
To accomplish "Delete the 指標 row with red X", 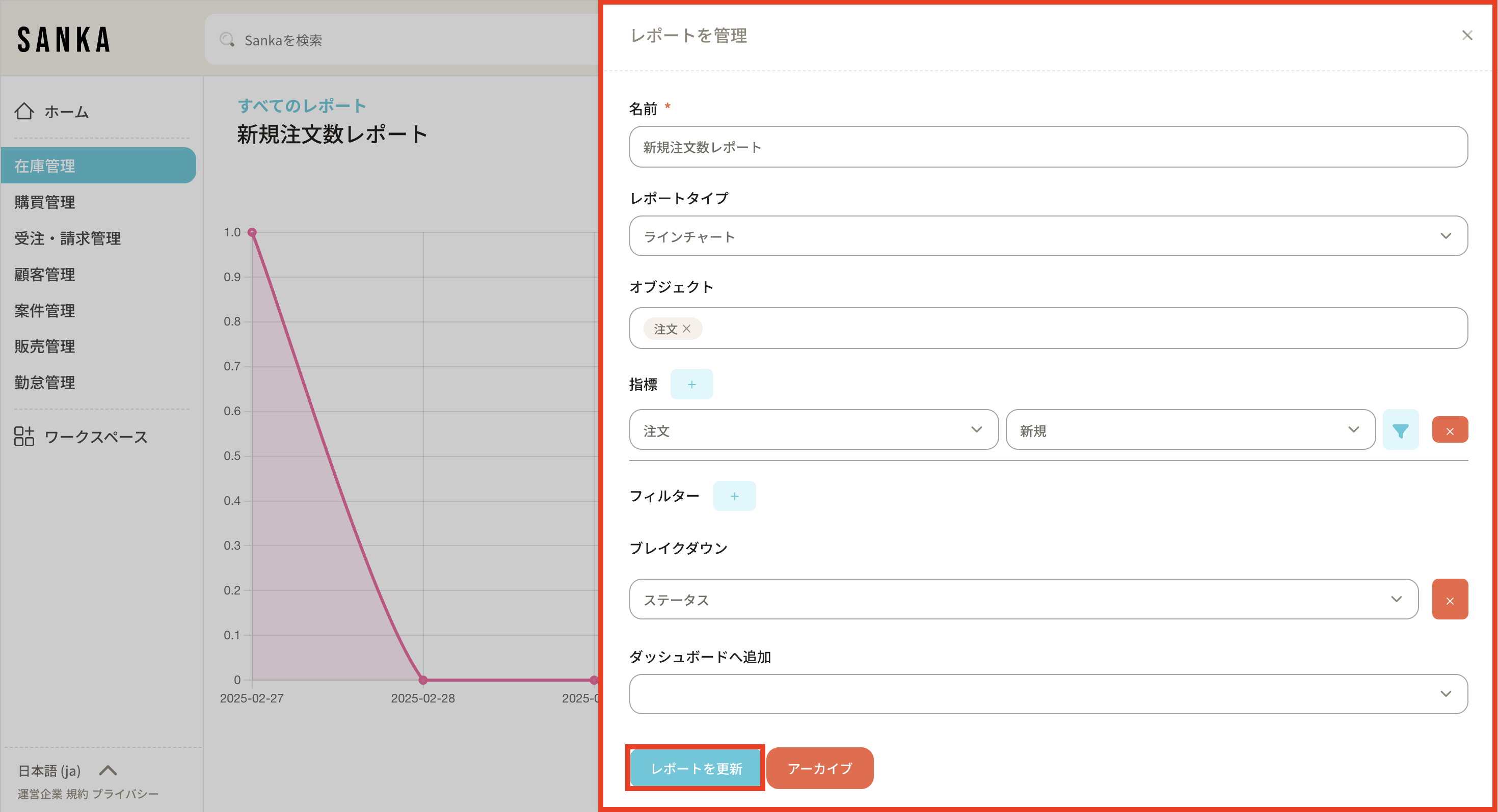I will tap(1449, 430).
